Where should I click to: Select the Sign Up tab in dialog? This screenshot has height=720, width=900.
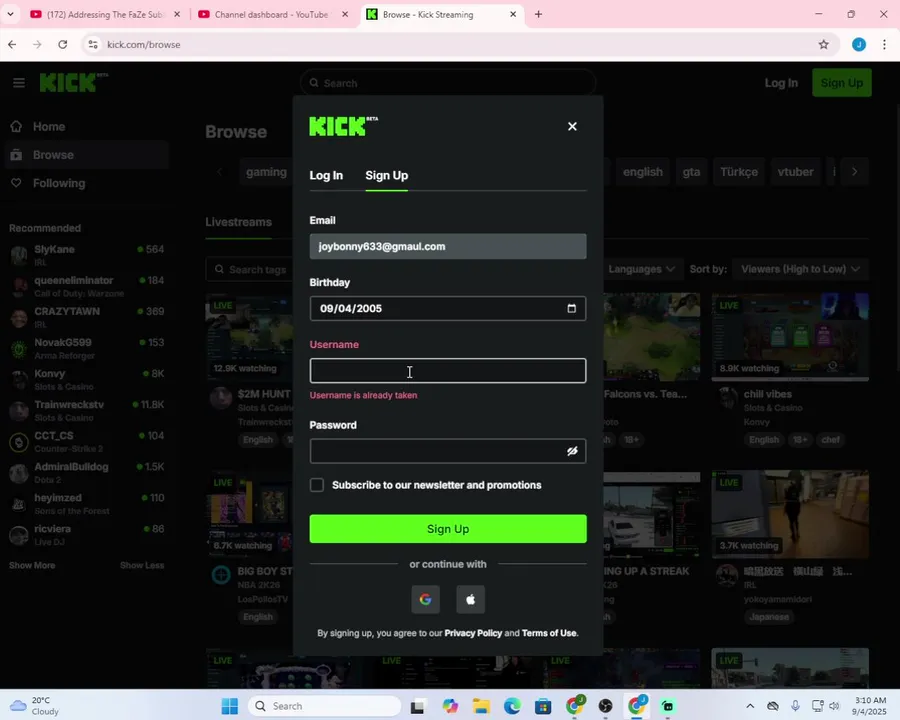(x=386, y=176)
